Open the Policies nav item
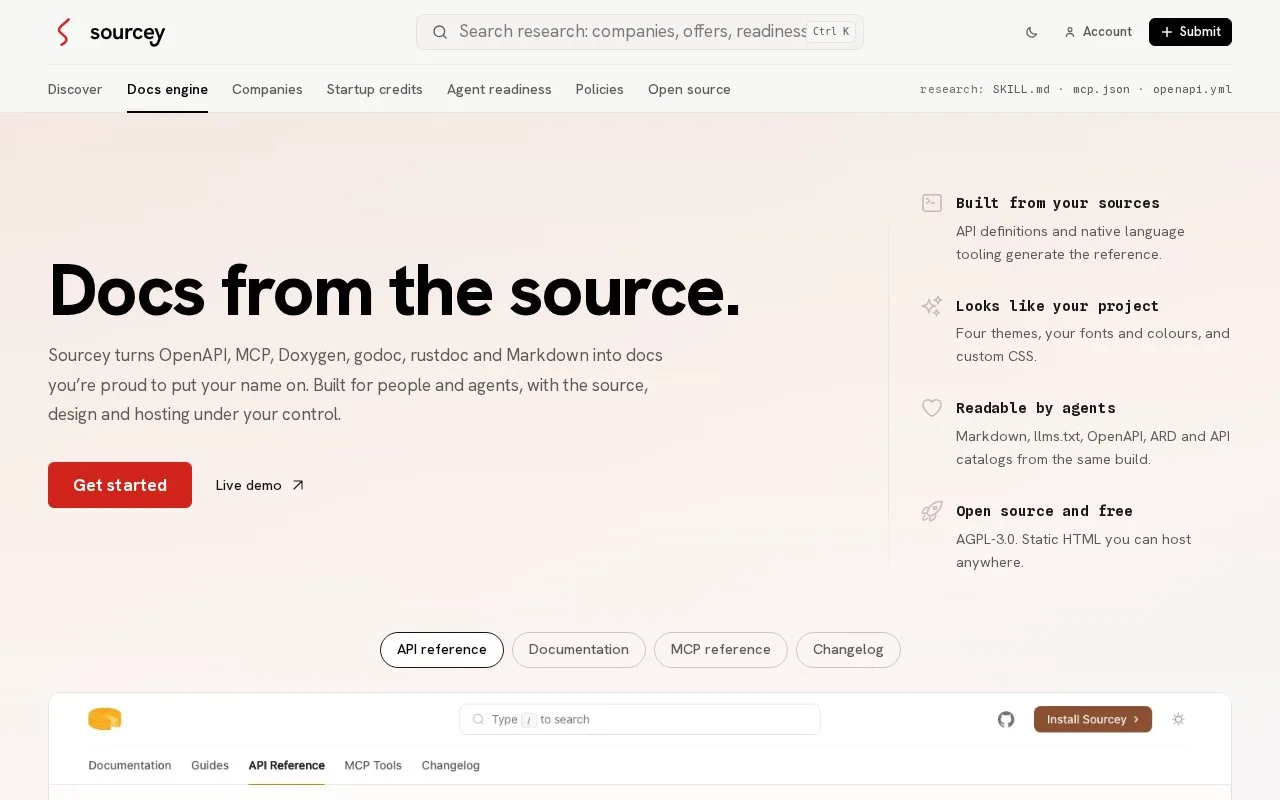 point(600,89)
